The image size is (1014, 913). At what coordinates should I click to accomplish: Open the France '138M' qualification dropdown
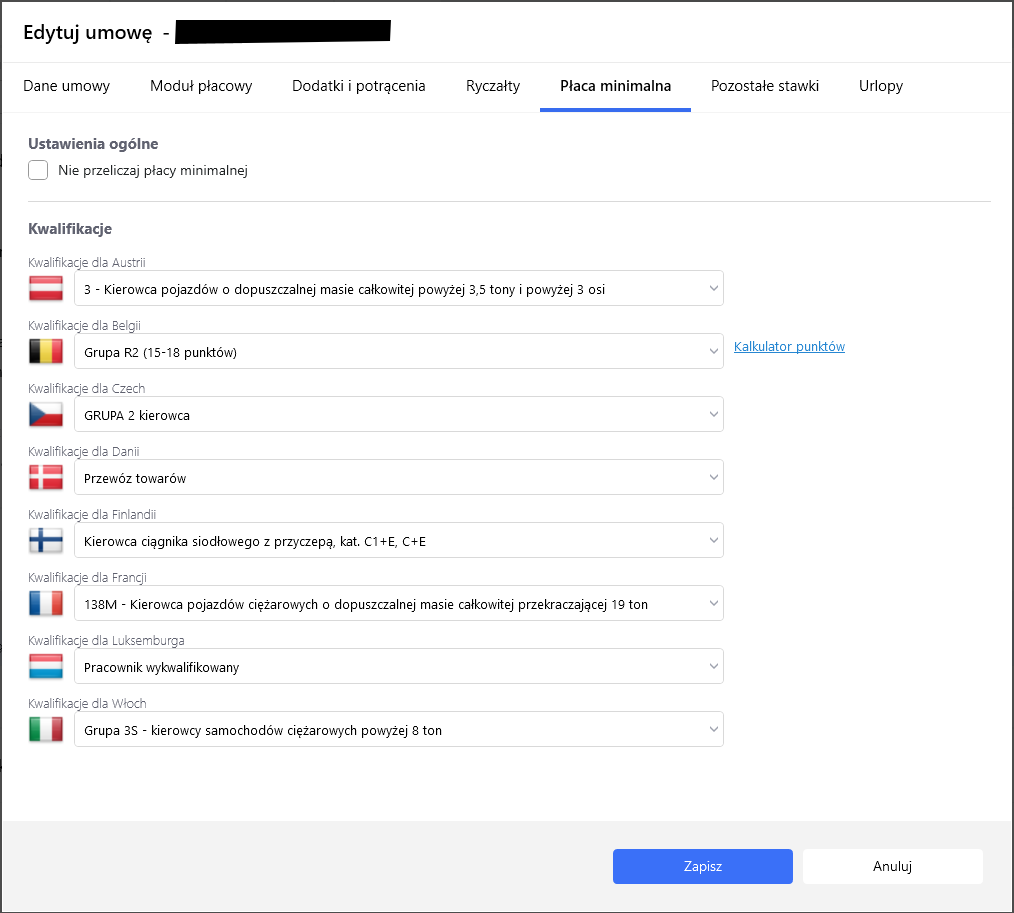(398, 604)
